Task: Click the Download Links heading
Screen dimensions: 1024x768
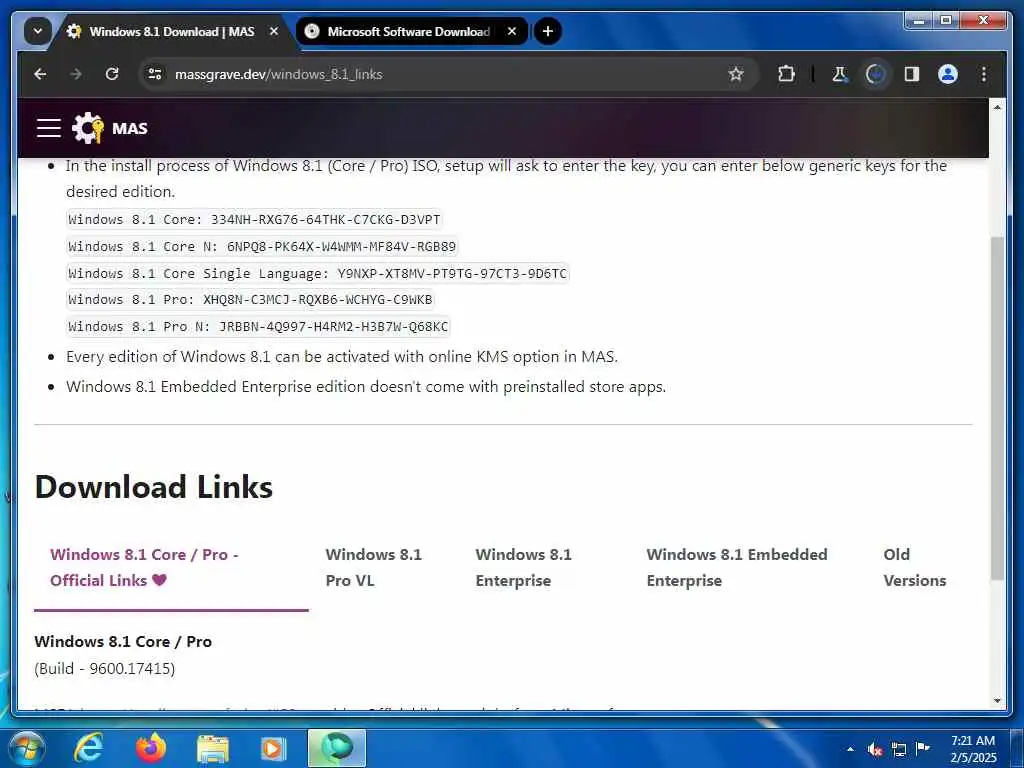Action: [153, 487]
